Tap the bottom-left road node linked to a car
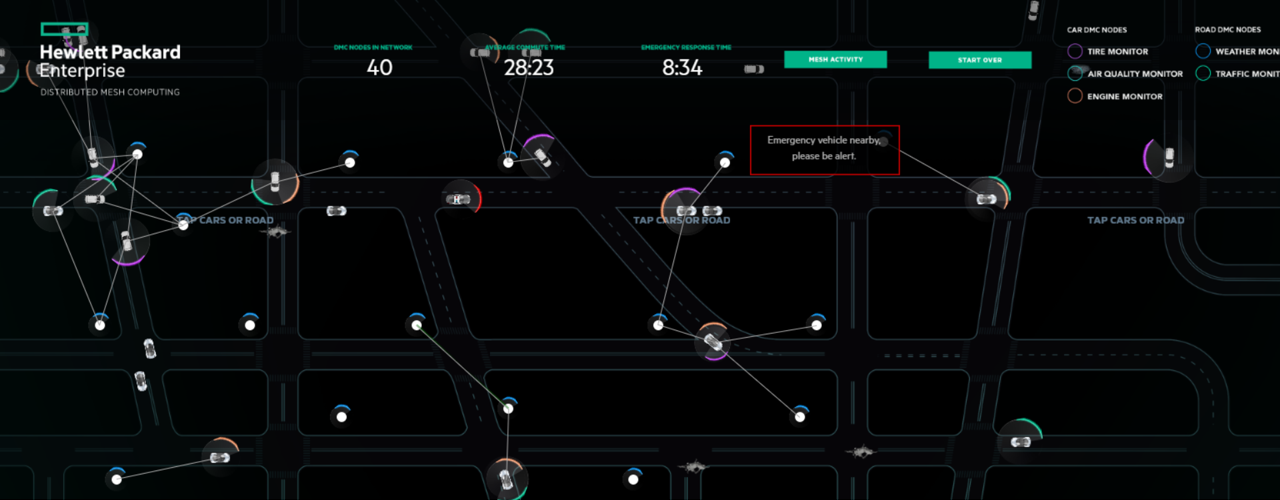Viewport: 1280px width, 500px height. (117, 479)
